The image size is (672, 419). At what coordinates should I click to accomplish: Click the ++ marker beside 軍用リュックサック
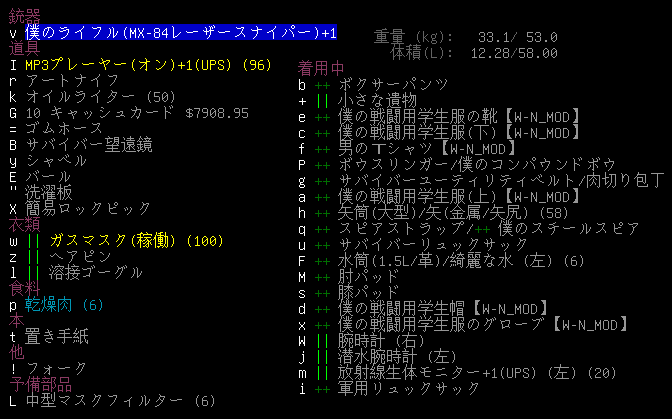coord(322,389)
